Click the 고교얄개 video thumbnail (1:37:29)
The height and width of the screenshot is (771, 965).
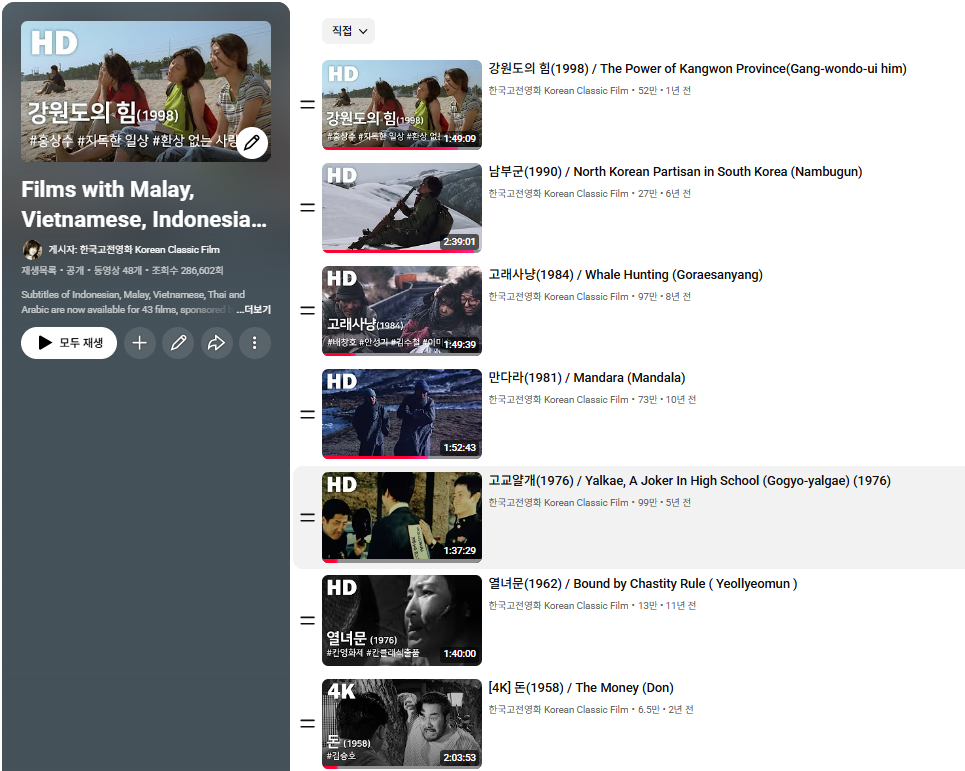pos(402,517)
